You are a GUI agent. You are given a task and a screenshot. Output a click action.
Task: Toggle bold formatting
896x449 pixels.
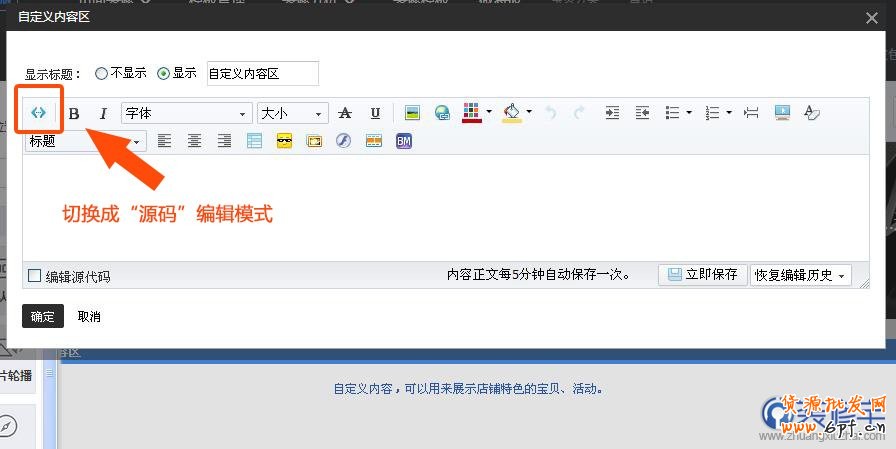[x=74, y=113]
